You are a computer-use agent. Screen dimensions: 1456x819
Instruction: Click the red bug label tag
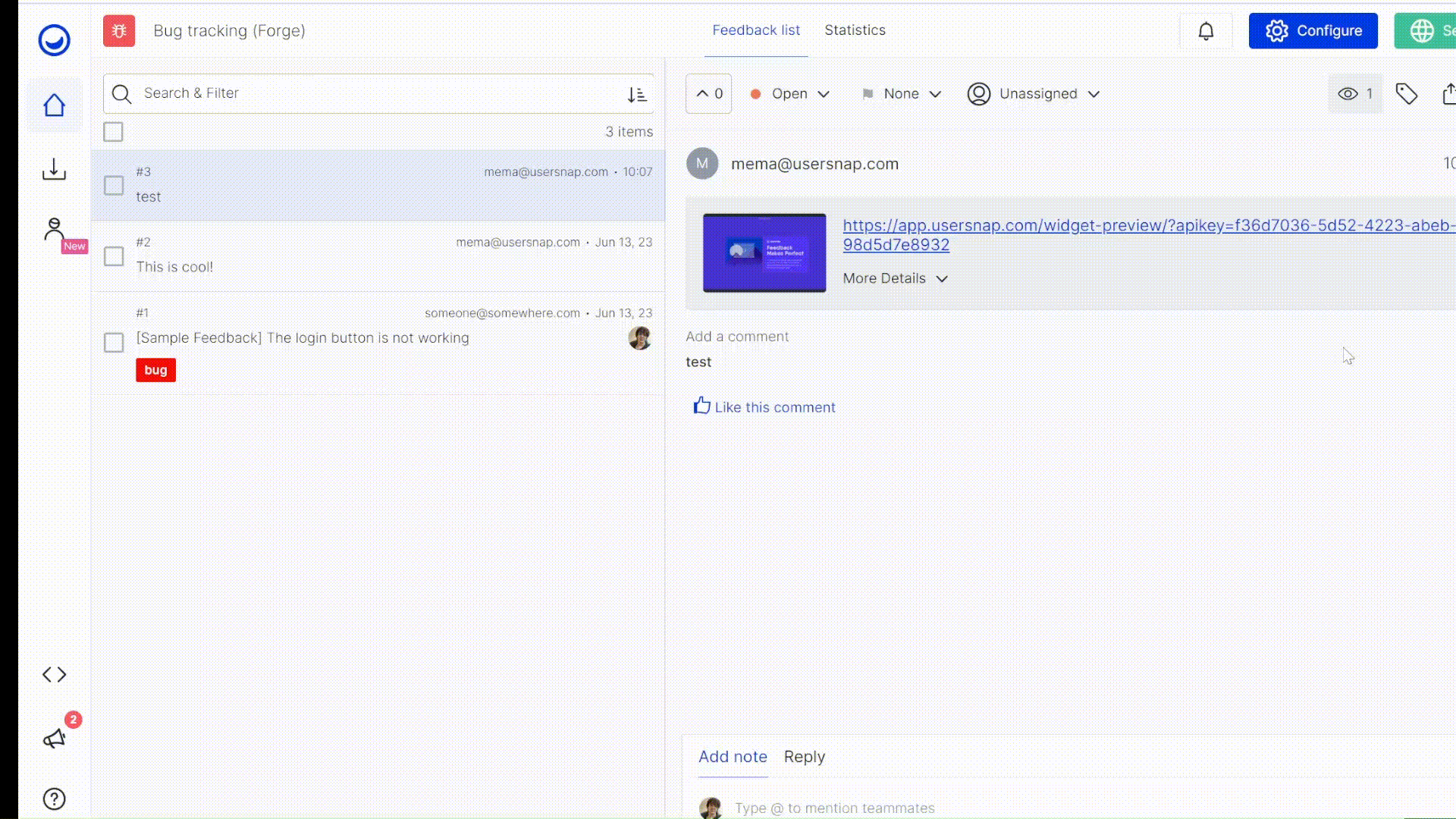[x=155, y=370]
